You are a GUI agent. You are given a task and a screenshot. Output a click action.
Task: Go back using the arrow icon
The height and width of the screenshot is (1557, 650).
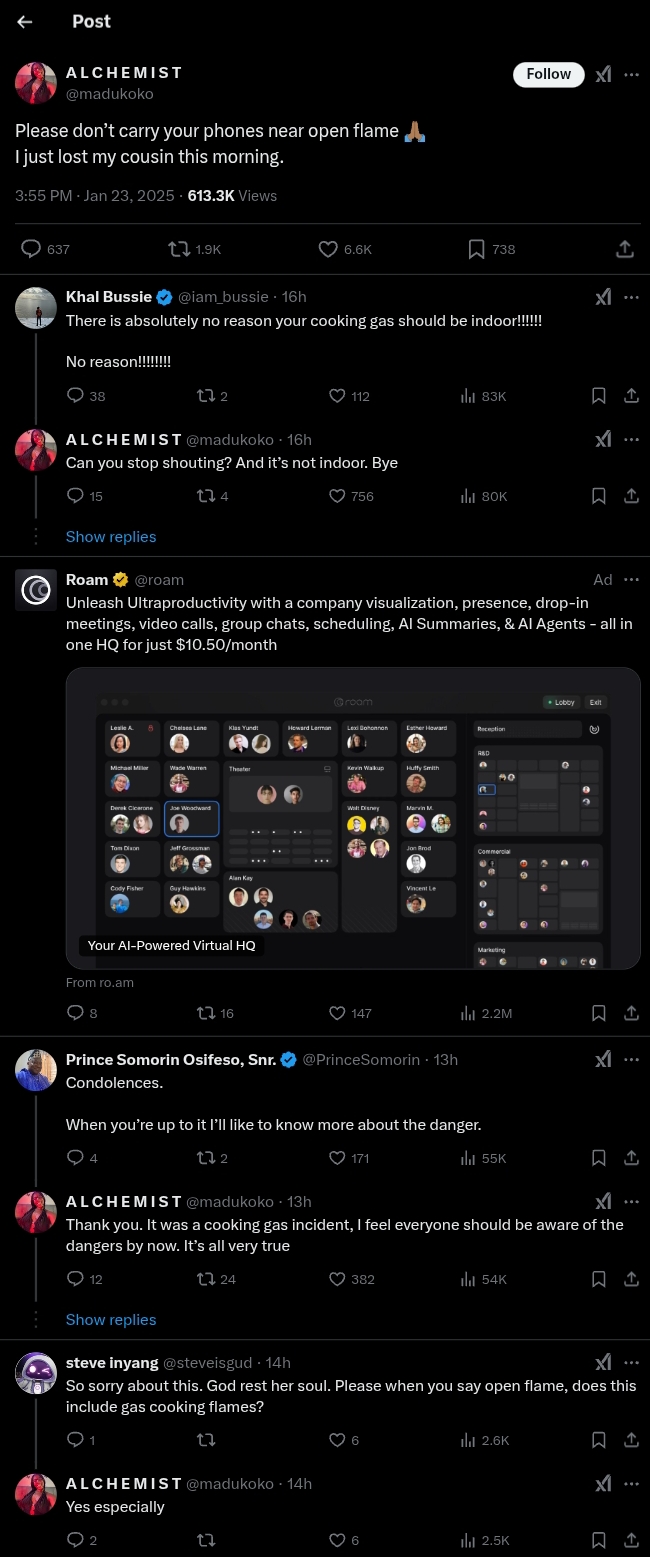coord(25,22)
